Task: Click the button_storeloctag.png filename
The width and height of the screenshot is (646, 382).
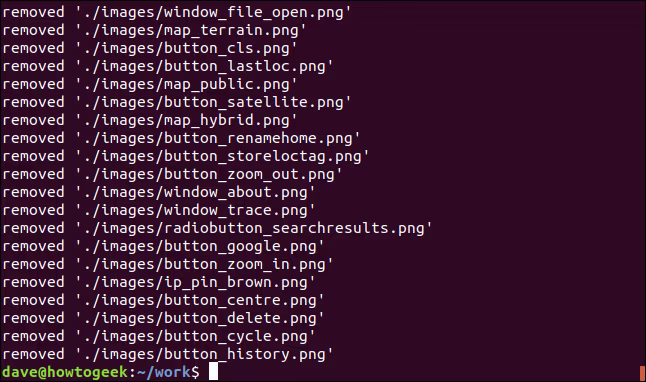Action: coord(263,157)
